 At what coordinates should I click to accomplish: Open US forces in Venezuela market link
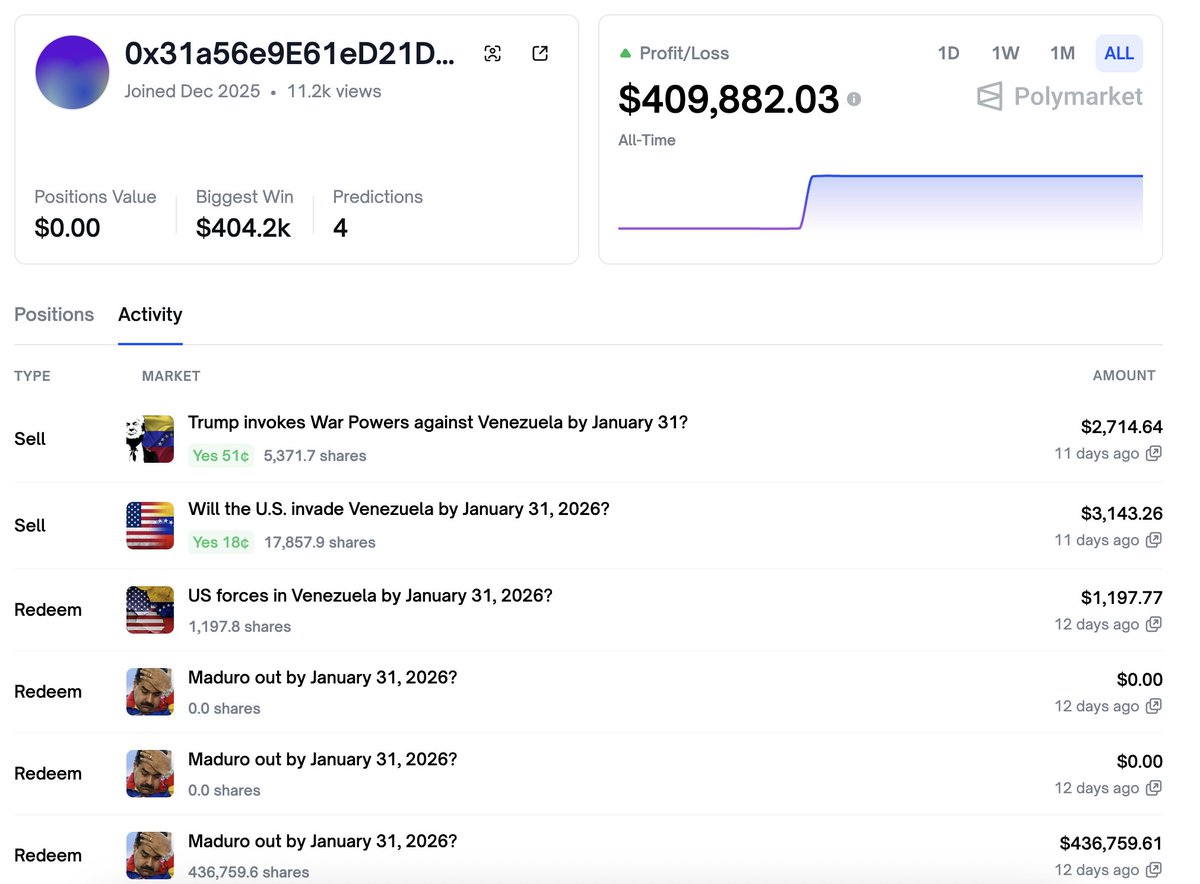pyautogui.click(x=370, y=595)
